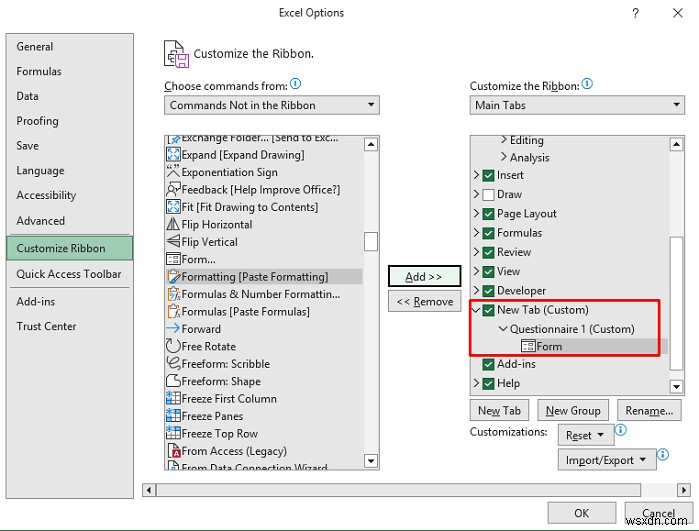This screenshot has width=699, height=531.
Task: Uncheck the View tab checkbox
Action: 488,272
